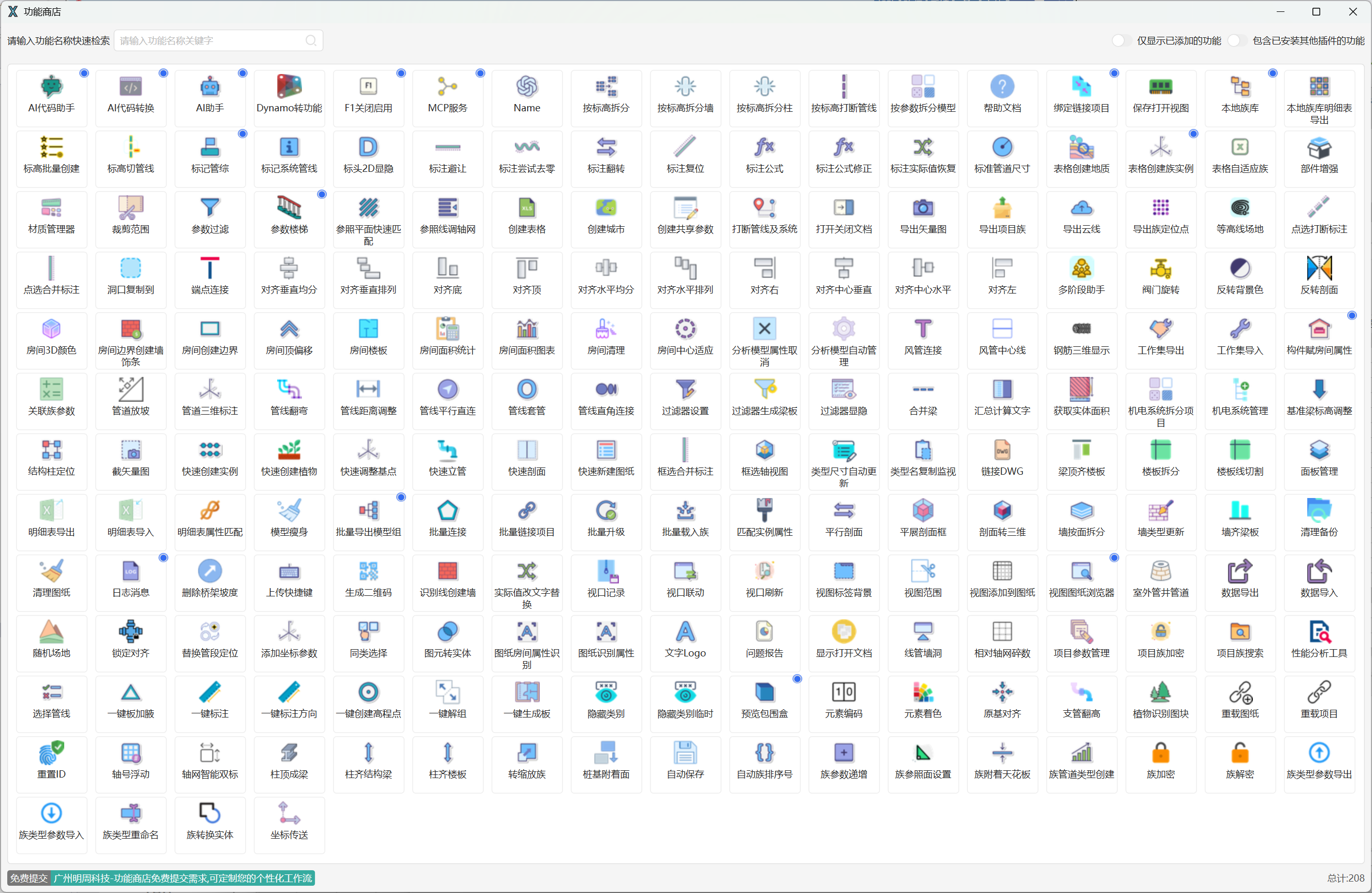Click the 导出云线 cloud icon

[x=1081, y=208]
